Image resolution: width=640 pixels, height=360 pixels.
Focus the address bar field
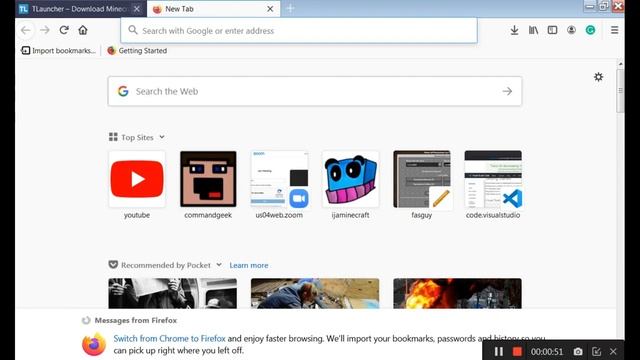299,30
